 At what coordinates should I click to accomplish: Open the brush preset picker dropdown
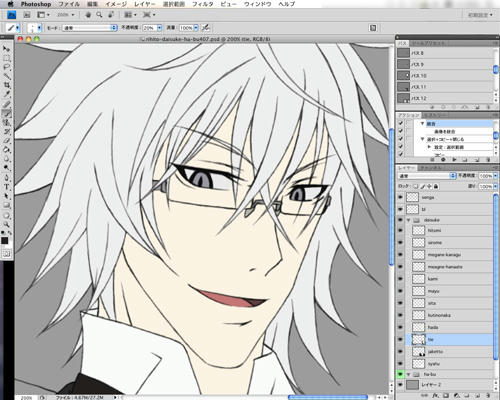pos(39,28)
